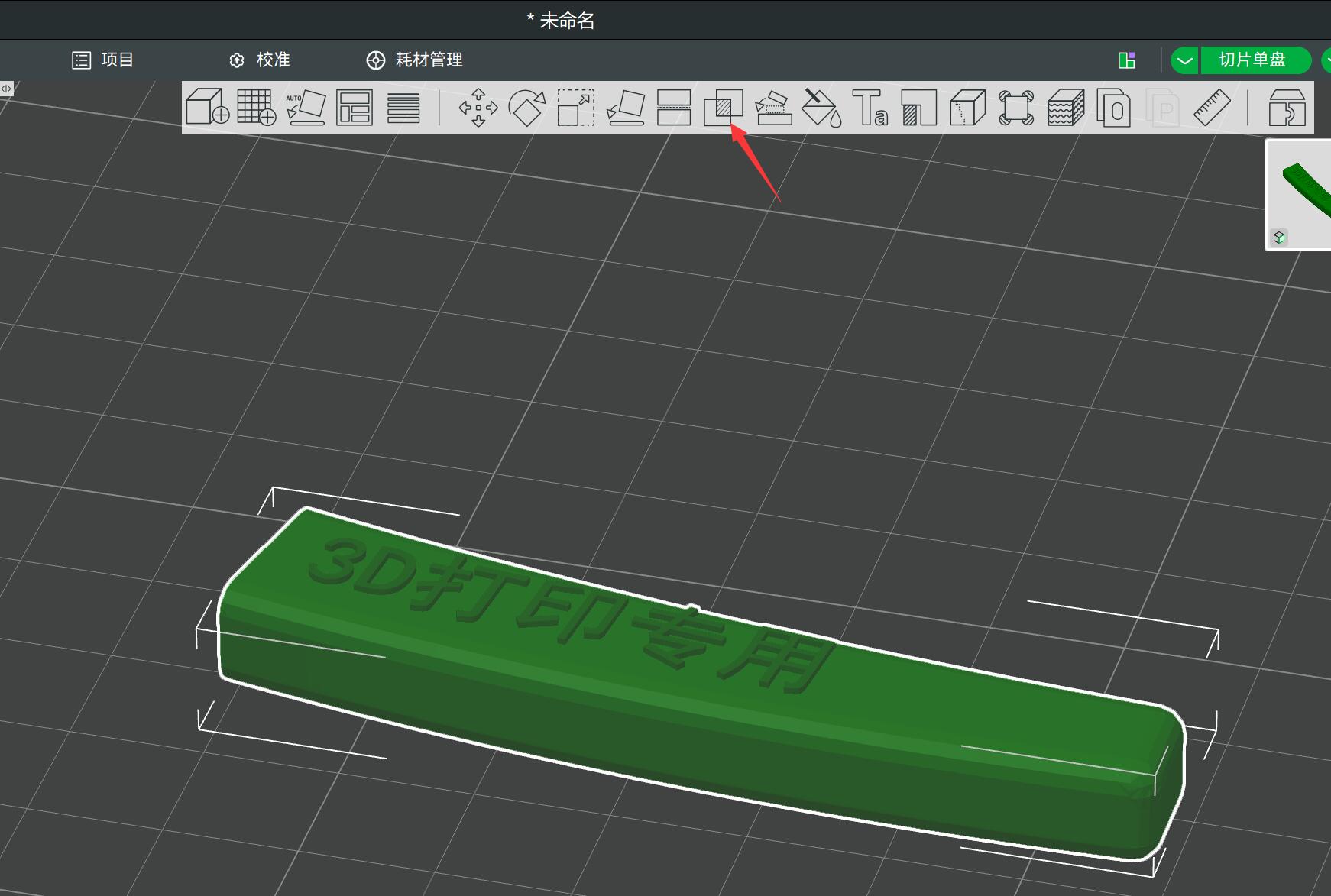Select the Seam painting cube tool

point(968,107)
